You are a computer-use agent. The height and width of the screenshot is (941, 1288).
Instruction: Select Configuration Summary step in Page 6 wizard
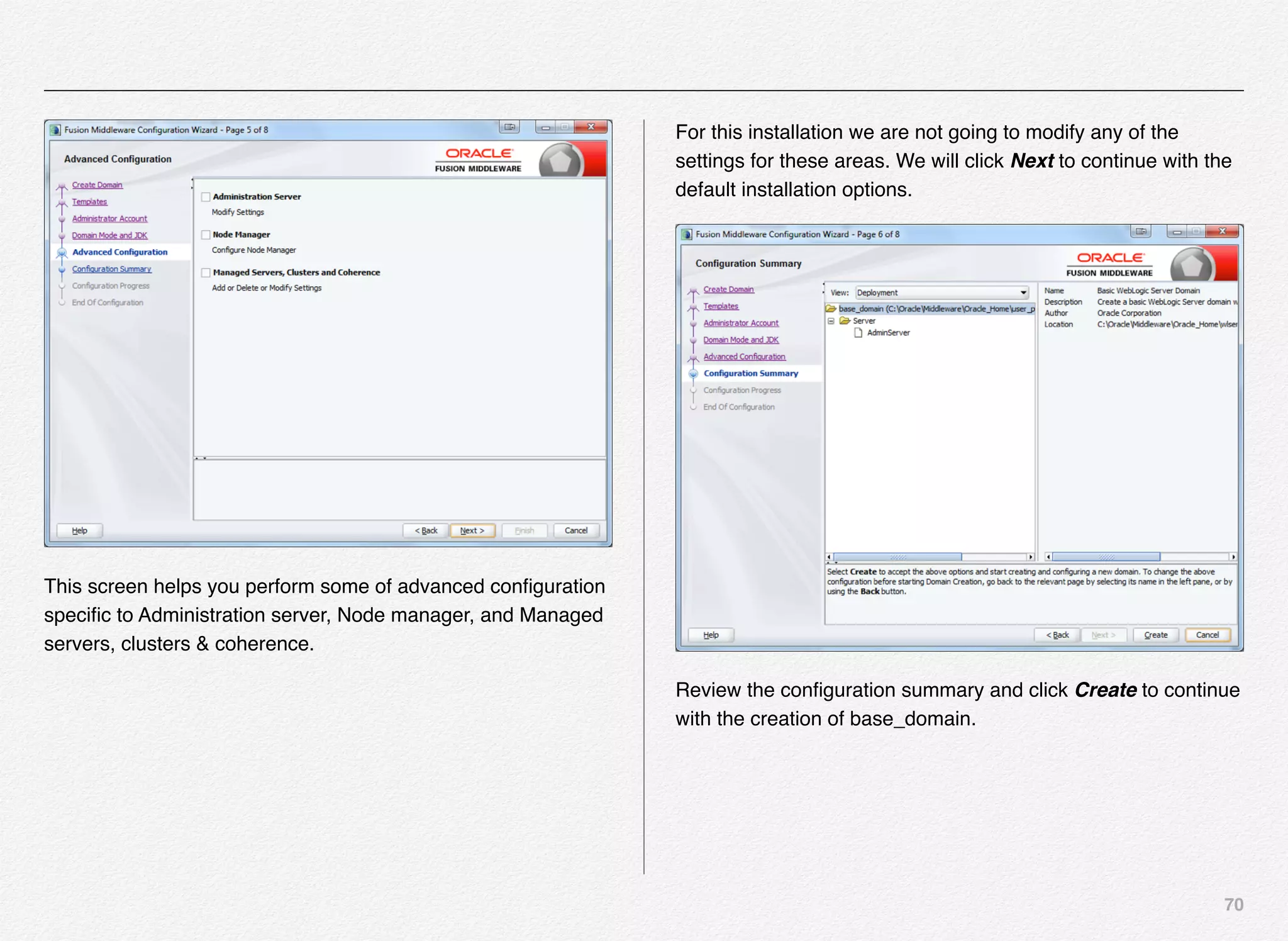751,374
